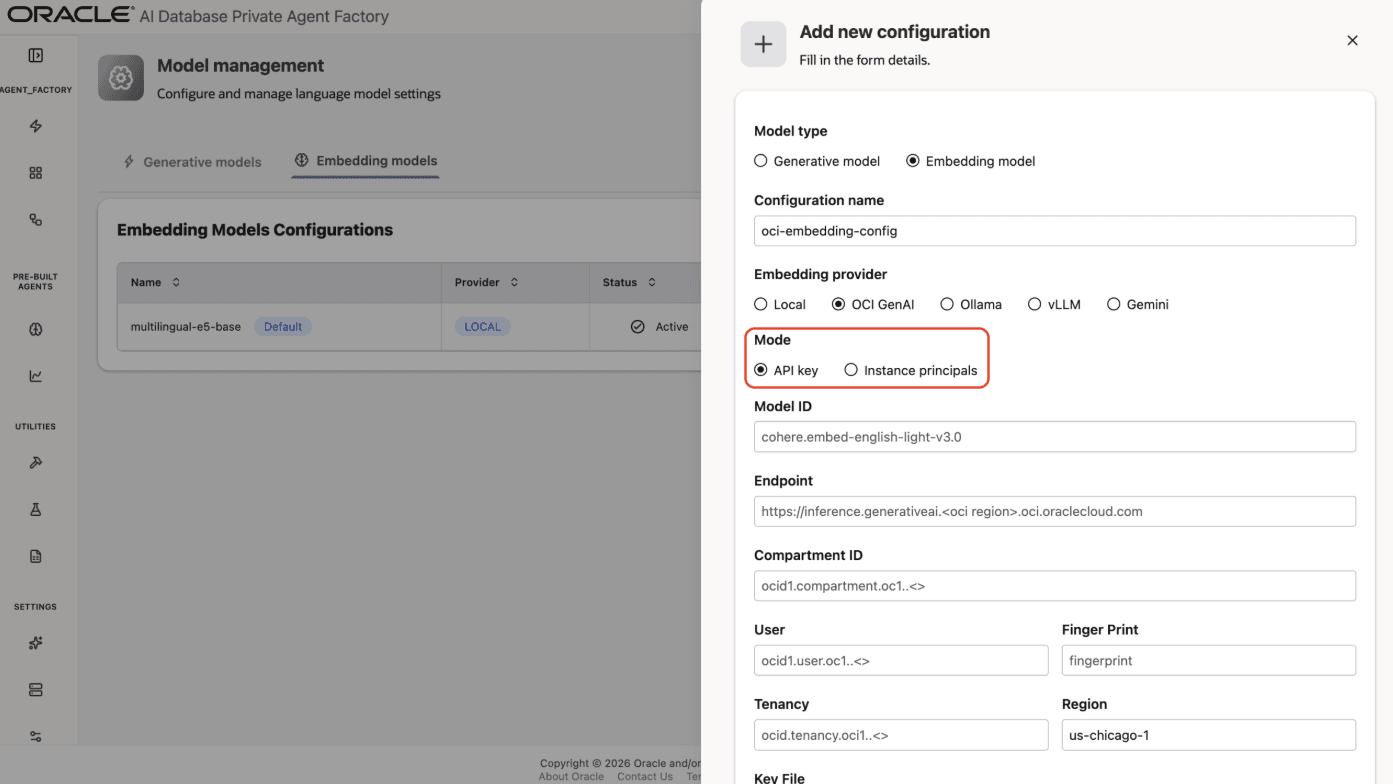Choose Ollama embedding provider

click(x=947, y=304)
